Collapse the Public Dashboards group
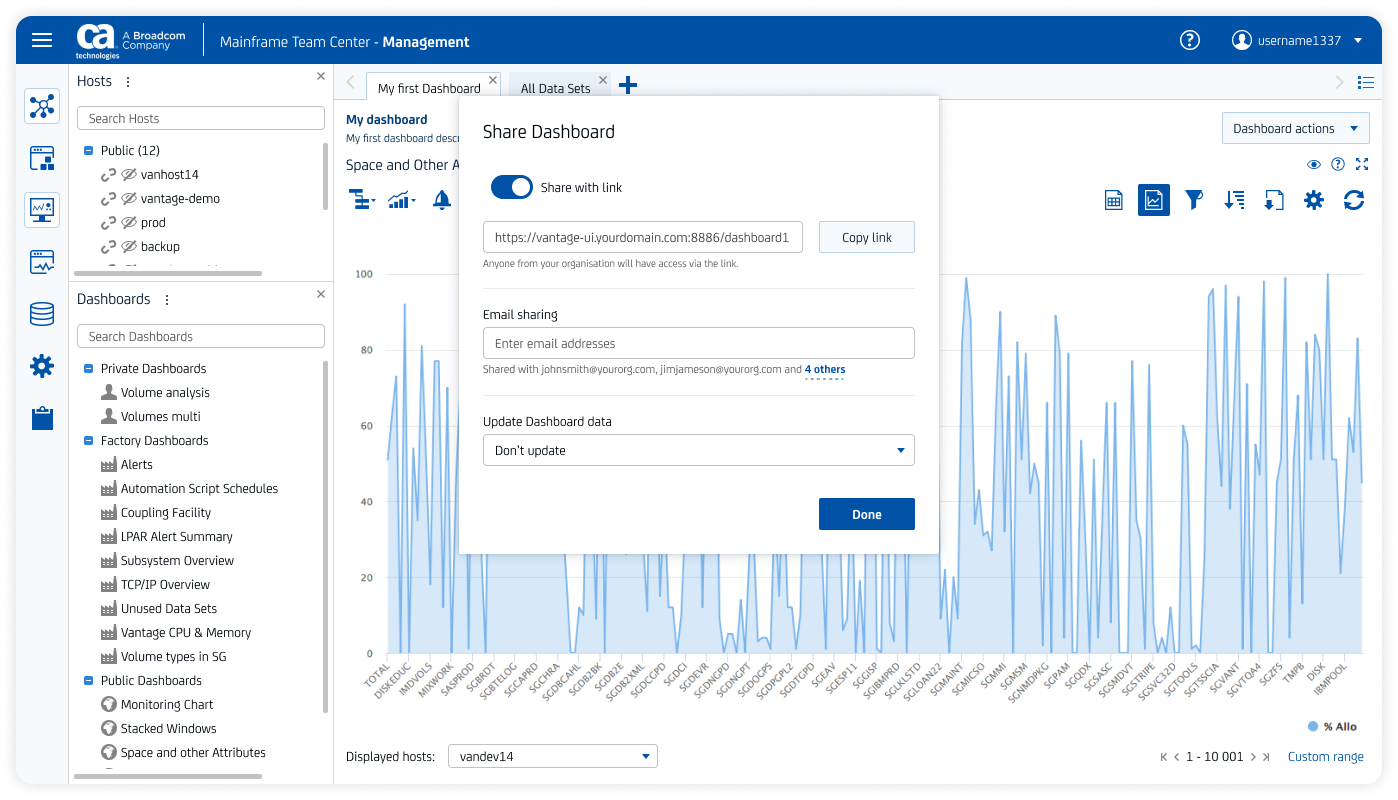1398x800 pixels. pyautogui.click(x=88, y=680)
